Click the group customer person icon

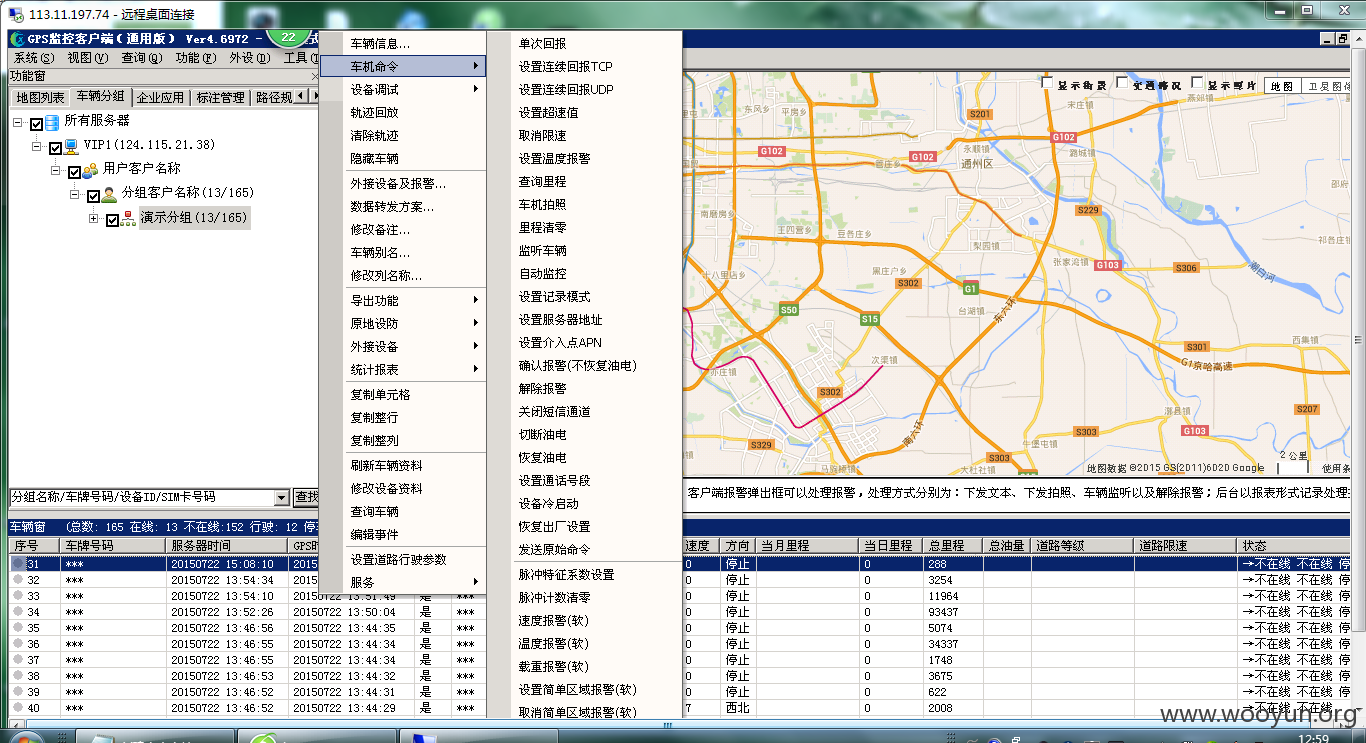point(109,194)
